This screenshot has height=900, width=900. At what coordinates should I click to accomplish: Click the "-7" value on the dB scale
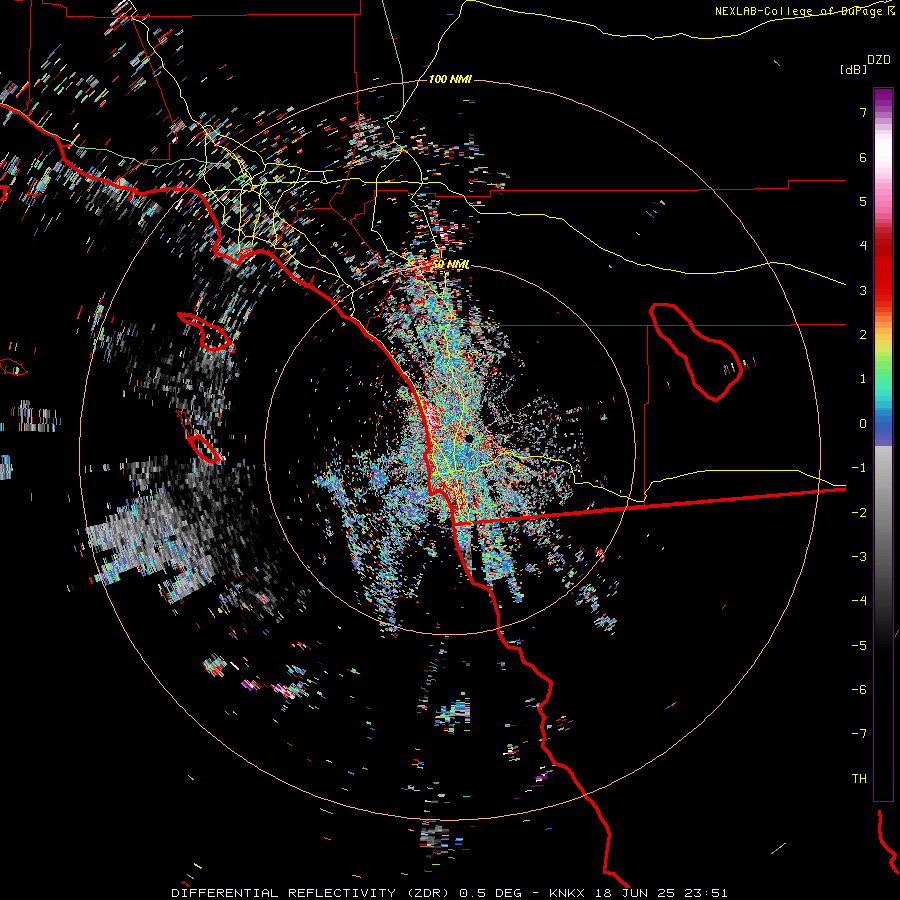[859, 734]
